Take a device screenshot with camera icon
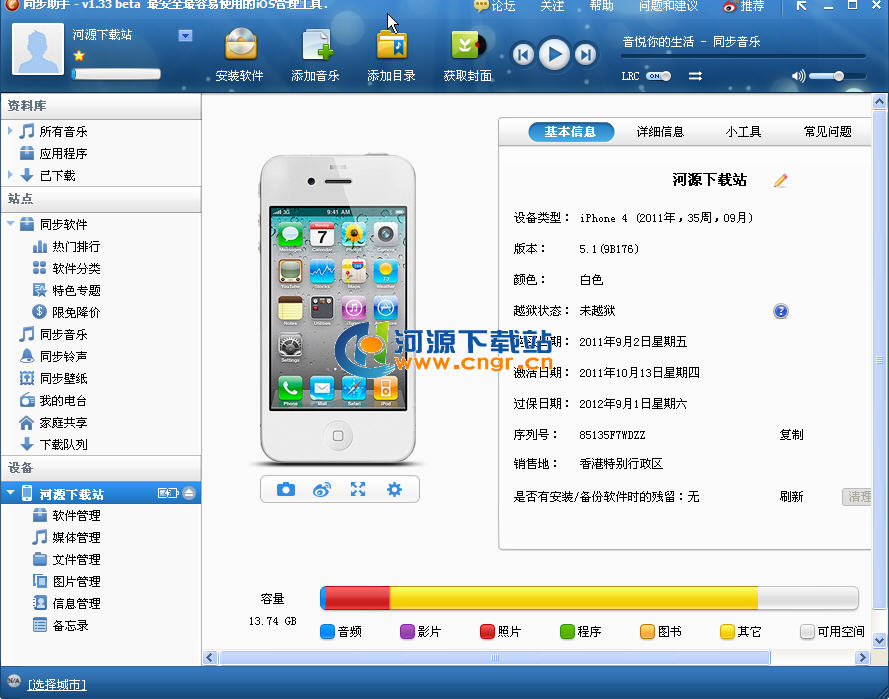Image resolution: width=889 pixels, height=699 pixels. (x=286, y=489)
